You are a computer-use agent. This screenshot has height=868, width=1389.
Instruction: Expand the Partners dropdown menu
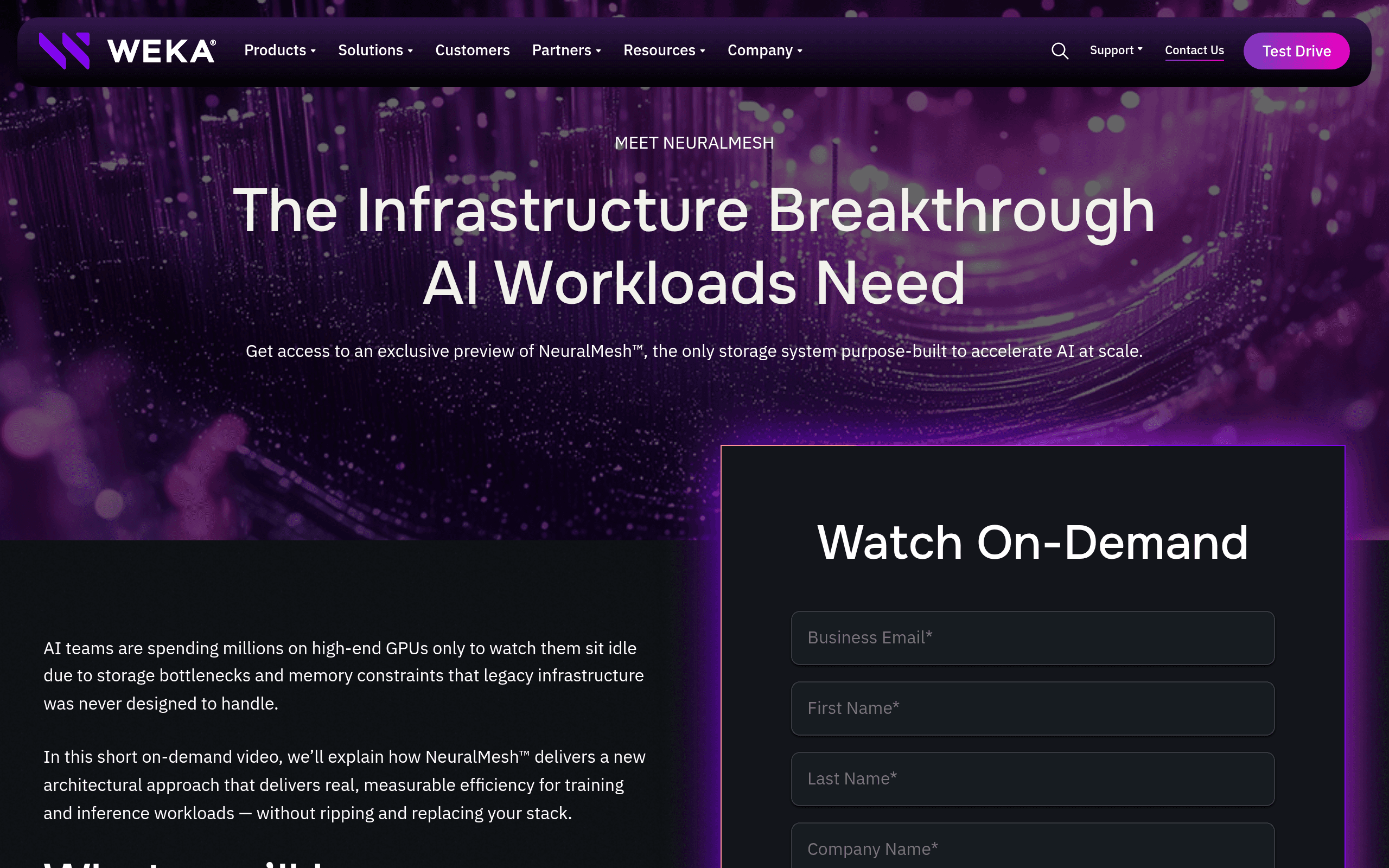(566, 50)
